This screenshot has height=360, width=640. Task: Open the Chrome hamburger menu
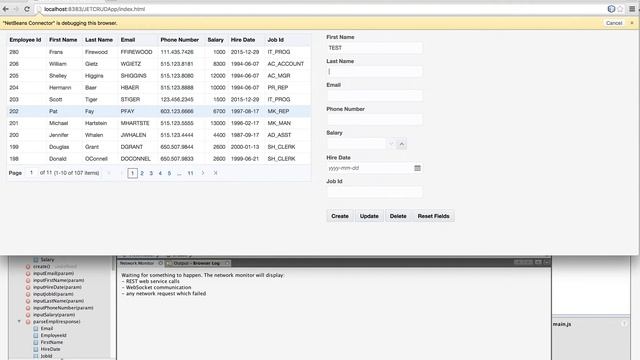click(x=632, y=9)
